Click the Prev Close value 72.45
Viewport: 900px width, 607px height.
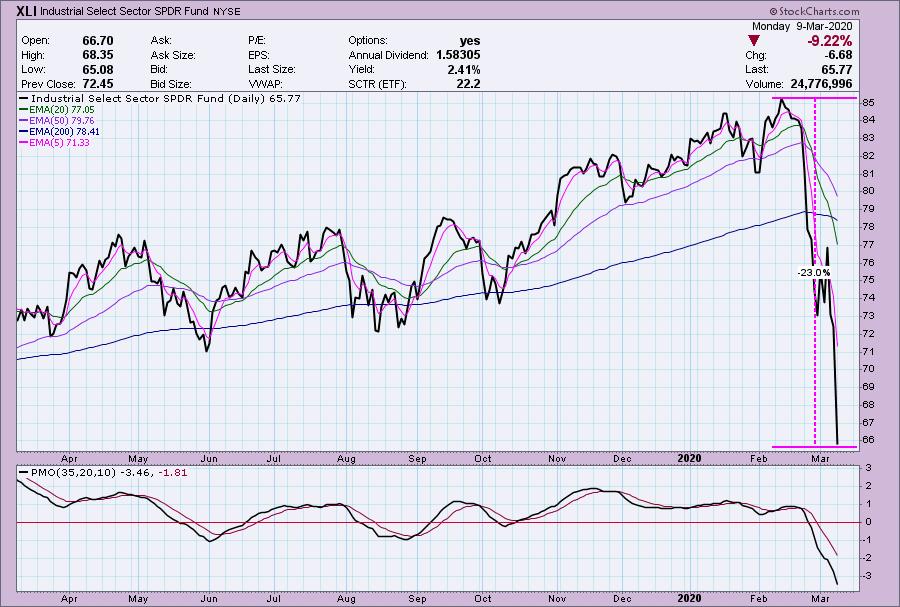pos(98,84)
